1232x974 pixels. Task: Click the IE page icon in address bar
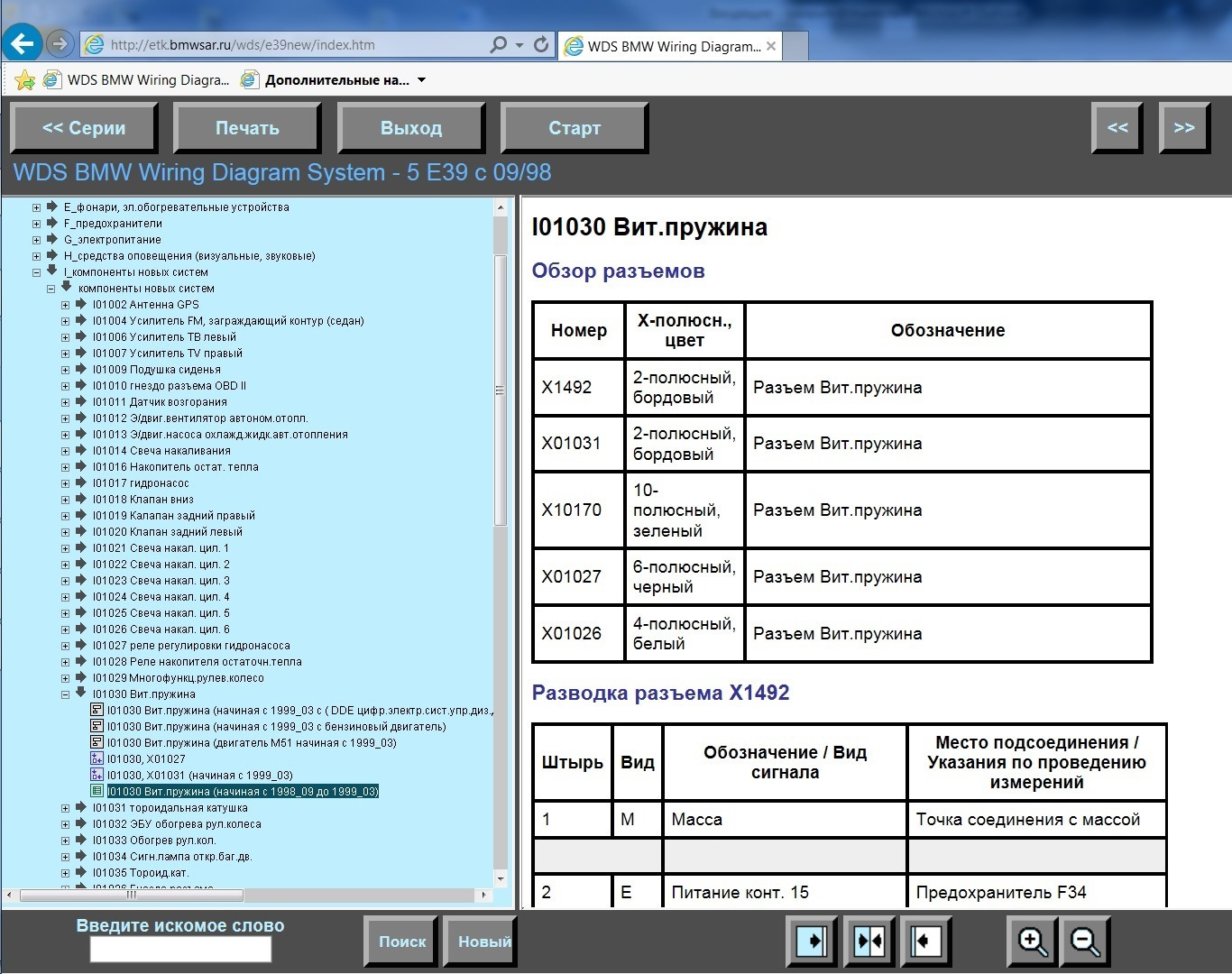[92, 44]
